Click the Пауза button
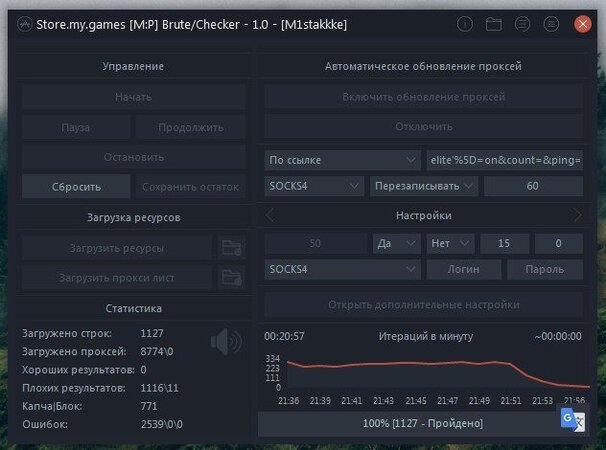This screenshot has height=450, width=606. [76, 127]
